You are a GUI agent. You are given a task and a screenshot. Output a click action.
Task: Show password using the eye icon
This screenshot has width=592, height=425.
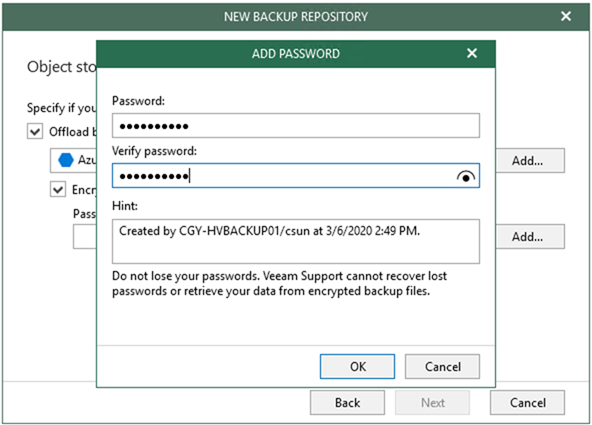pos(466,176)
